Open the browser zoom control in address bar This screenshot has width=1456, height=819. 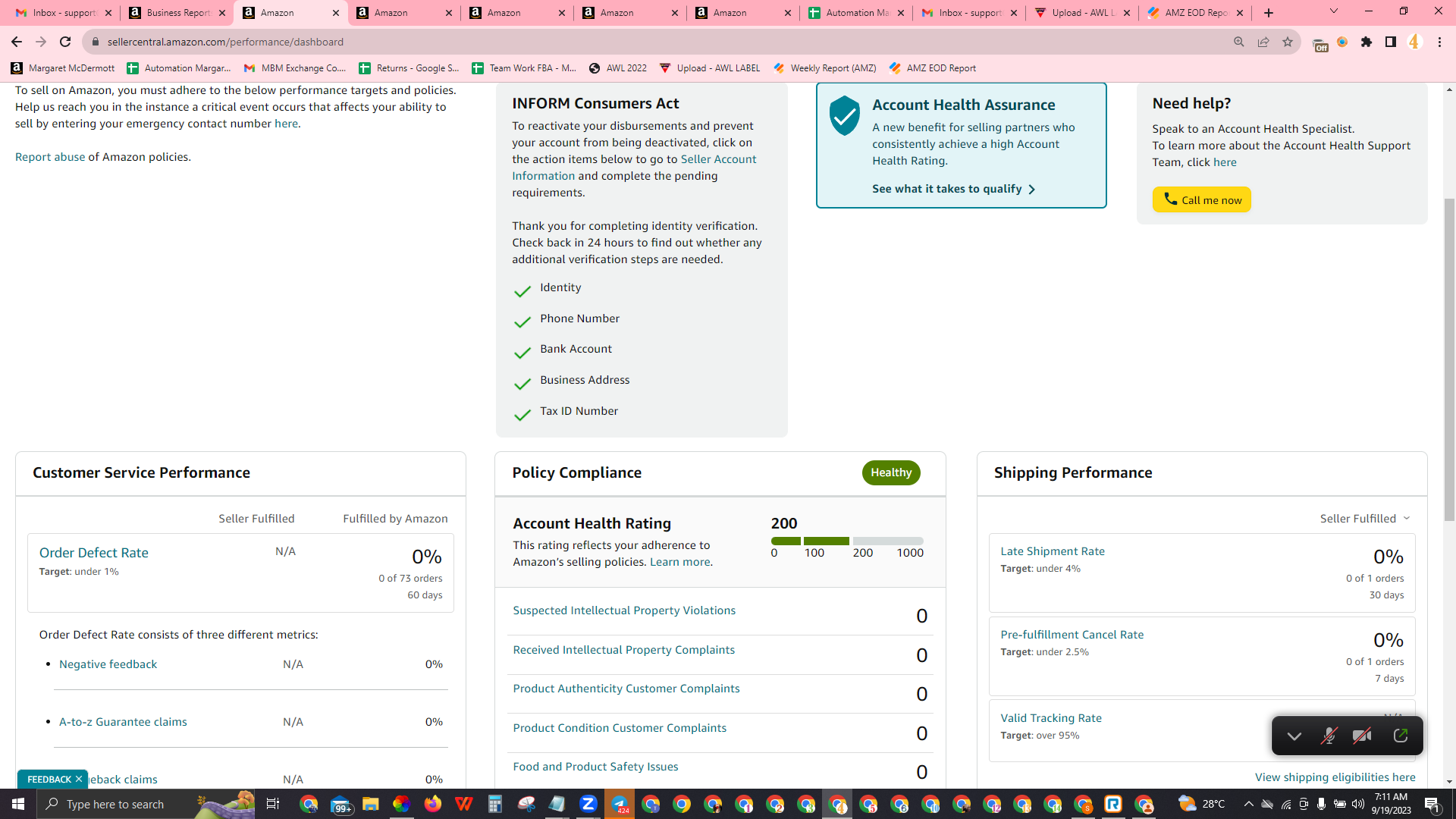coord(1239,42)
